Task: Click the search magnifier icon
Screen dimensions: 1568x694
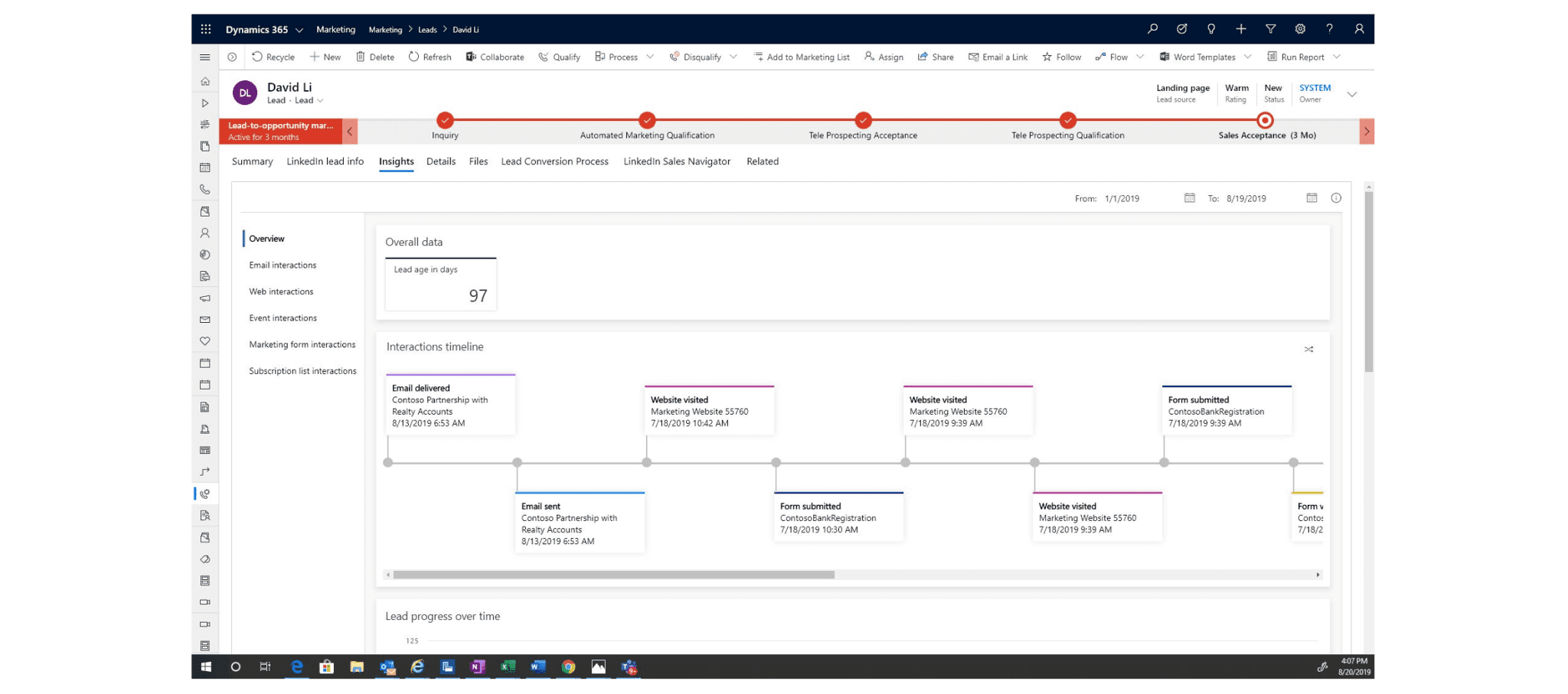Action: [1152, 29]
